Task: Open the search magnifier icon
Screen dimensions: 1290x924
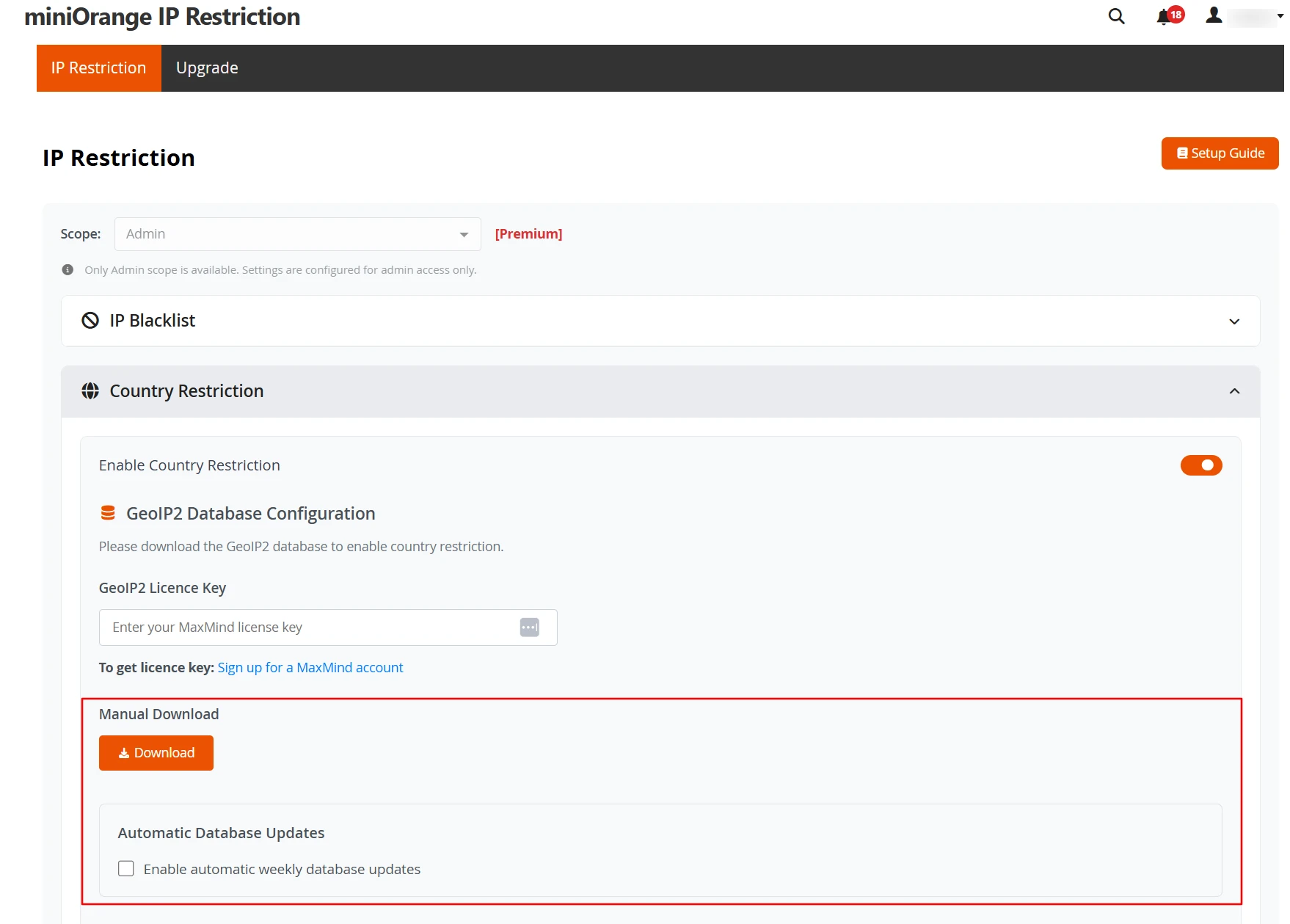Action: tap(1116, 16)
